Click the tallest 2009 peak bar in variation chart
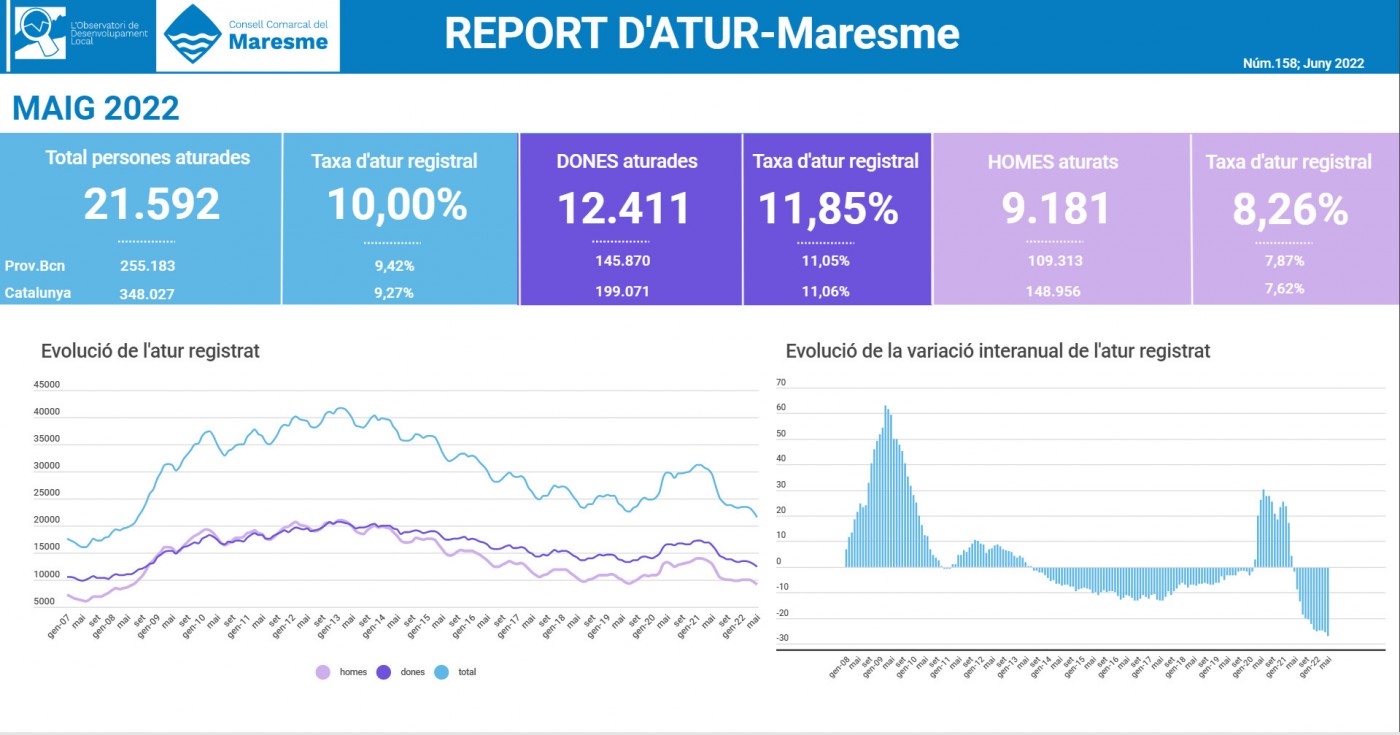Viewport: 1400px width, 735px height. click(x=885, y=486)
